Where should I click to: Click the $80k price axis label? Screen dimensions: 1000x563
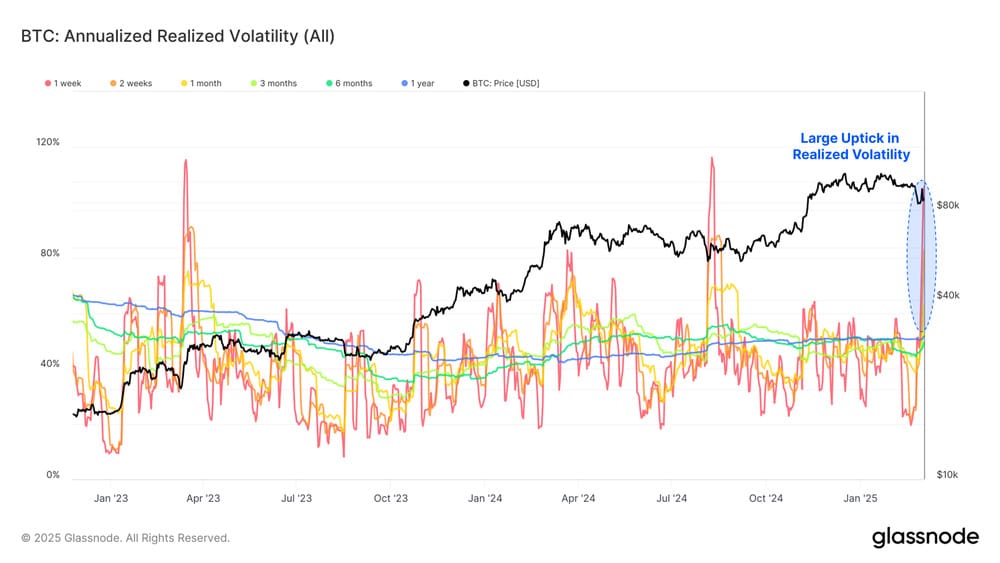pyautogui.click(x=948, y=205)
